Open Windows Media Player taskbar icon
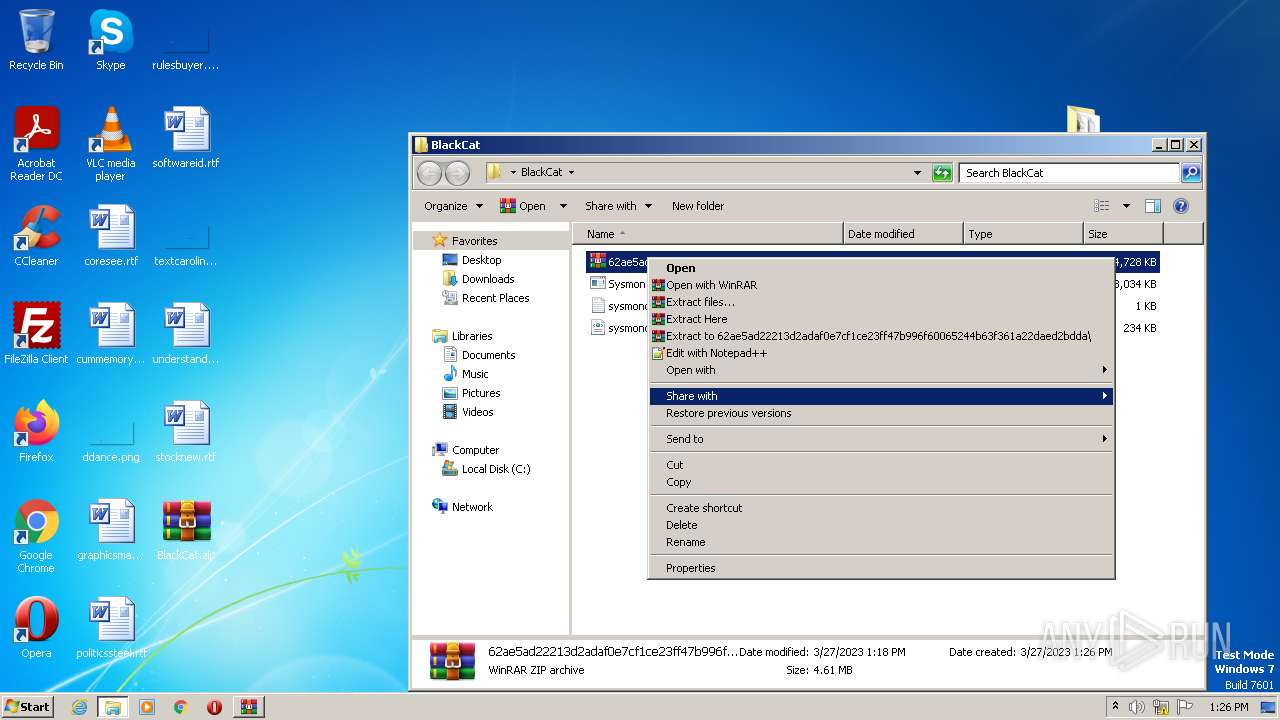The image size is (1280, 720). pyautogui.click(x=147, y=707)
